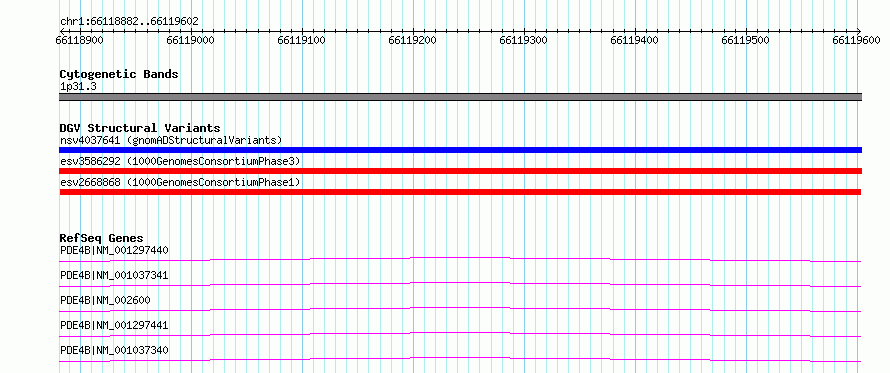Viewport: 890px width, 373px height.
Task: Click the gray 1p31.3 cytogenetic band
Action: coord(460,97)
